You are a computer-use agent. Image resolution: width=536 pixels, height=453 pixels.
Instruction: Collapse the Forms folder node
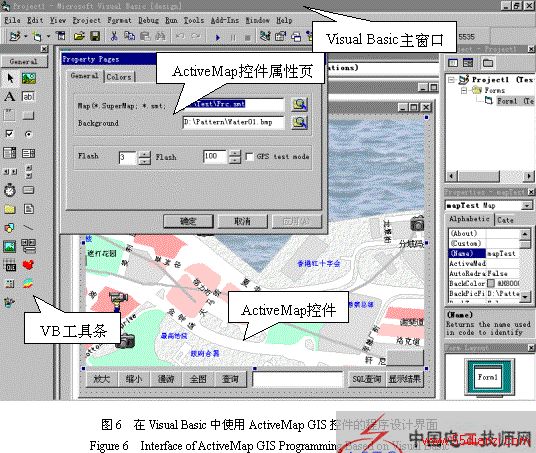coord(464,91)
